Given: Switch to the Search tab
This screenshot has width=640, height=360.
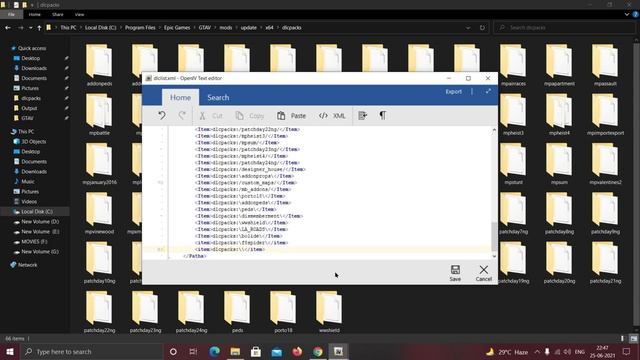Looking at the screenshot, I should [218, 98].
